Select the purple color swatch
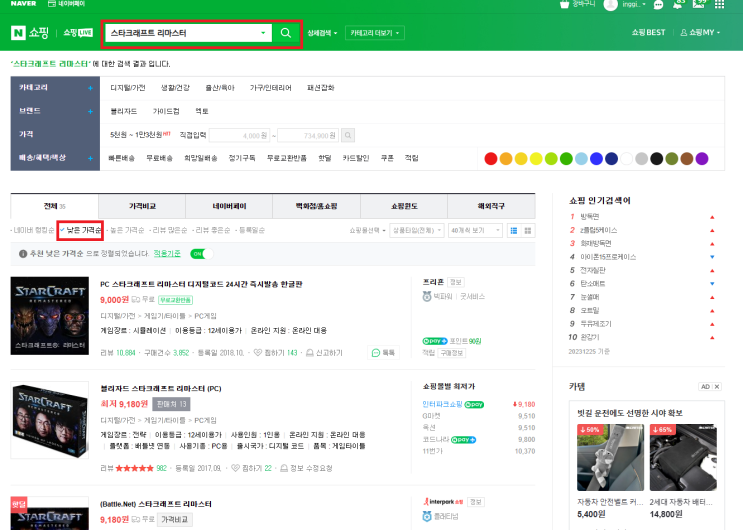Screen dimensions: 743x530 click(x=702, y=159)
